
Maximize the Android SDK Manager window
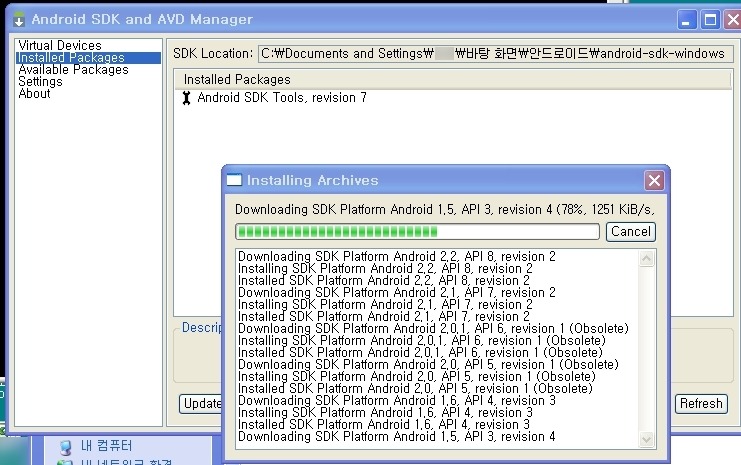(x=710, y=20)
